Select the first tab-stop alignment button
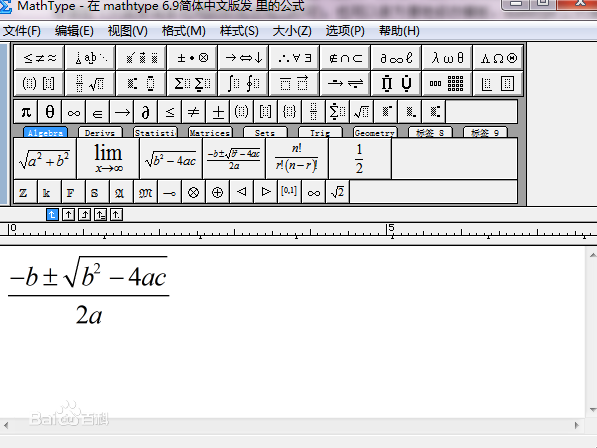 coord(52,215)
